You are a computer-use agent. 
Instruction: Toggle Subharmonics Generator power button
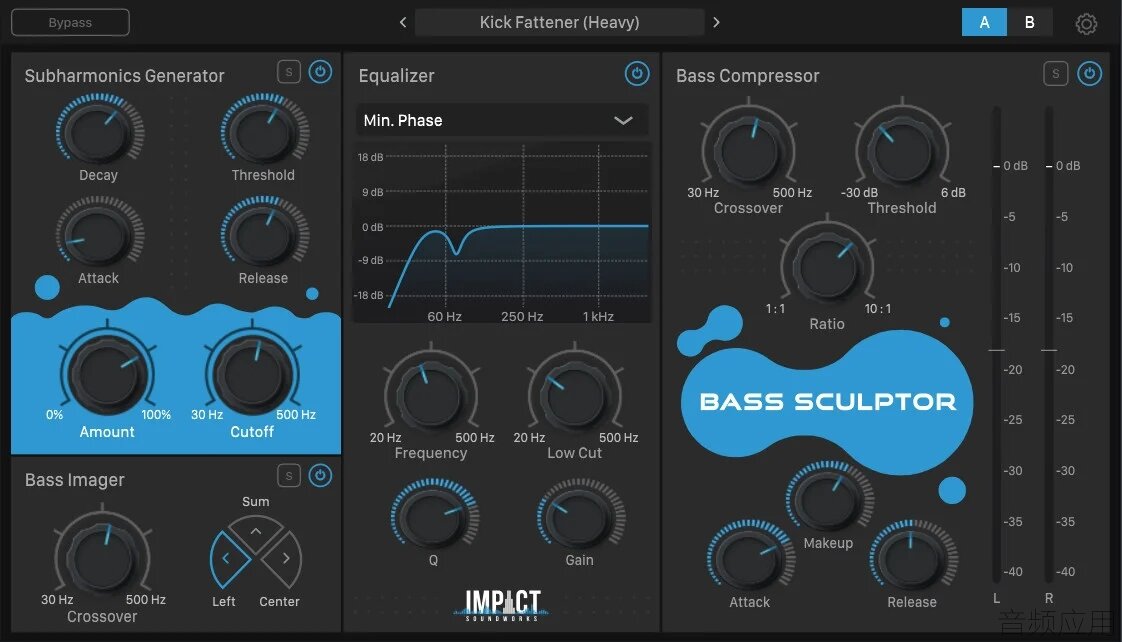320,72
